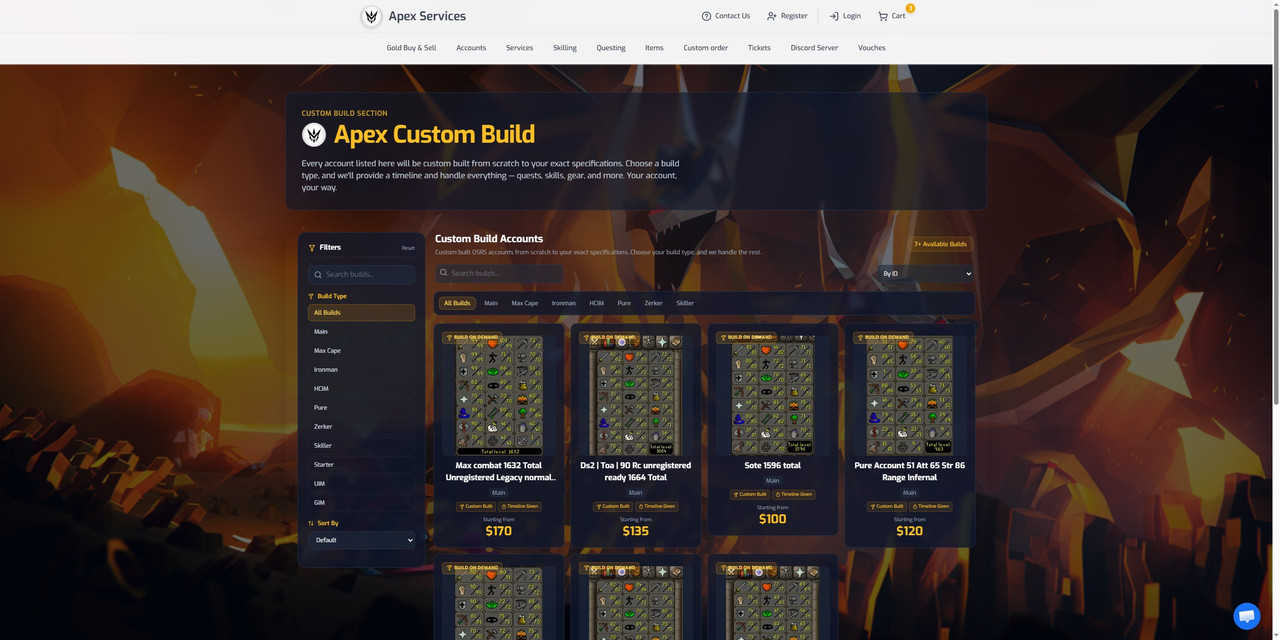The image size is (1280, 640).
Task: Click the Filters funnel icon
Action: click(312, 247)
